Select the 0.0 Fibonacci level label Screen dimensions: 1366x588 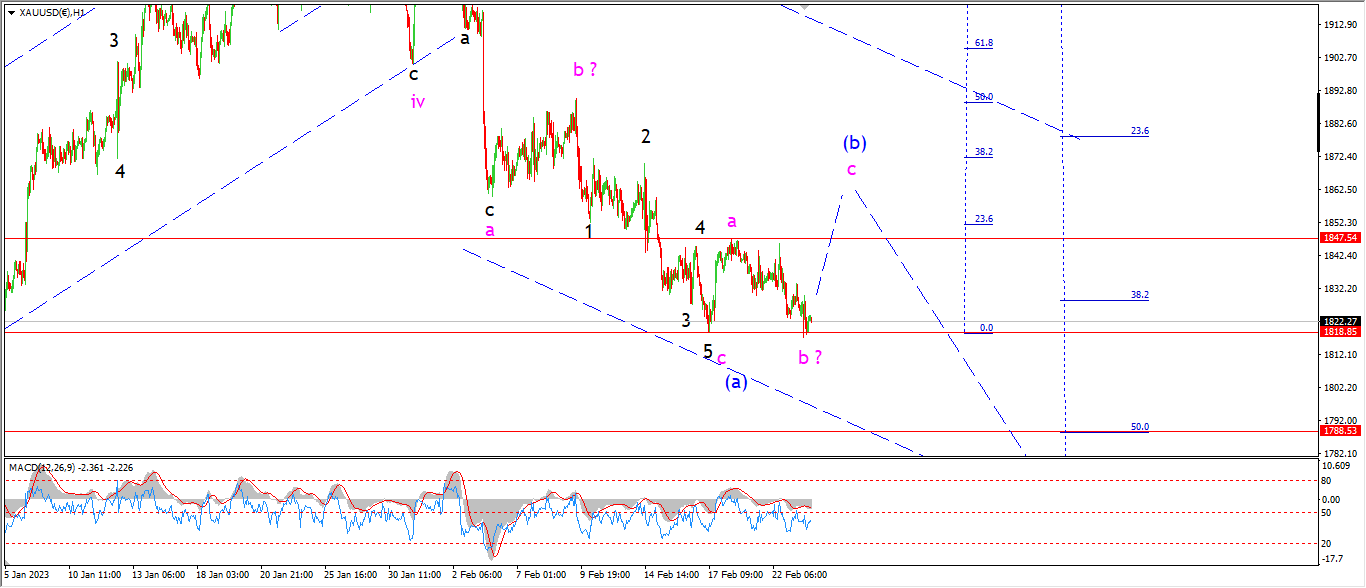point(986,327)
